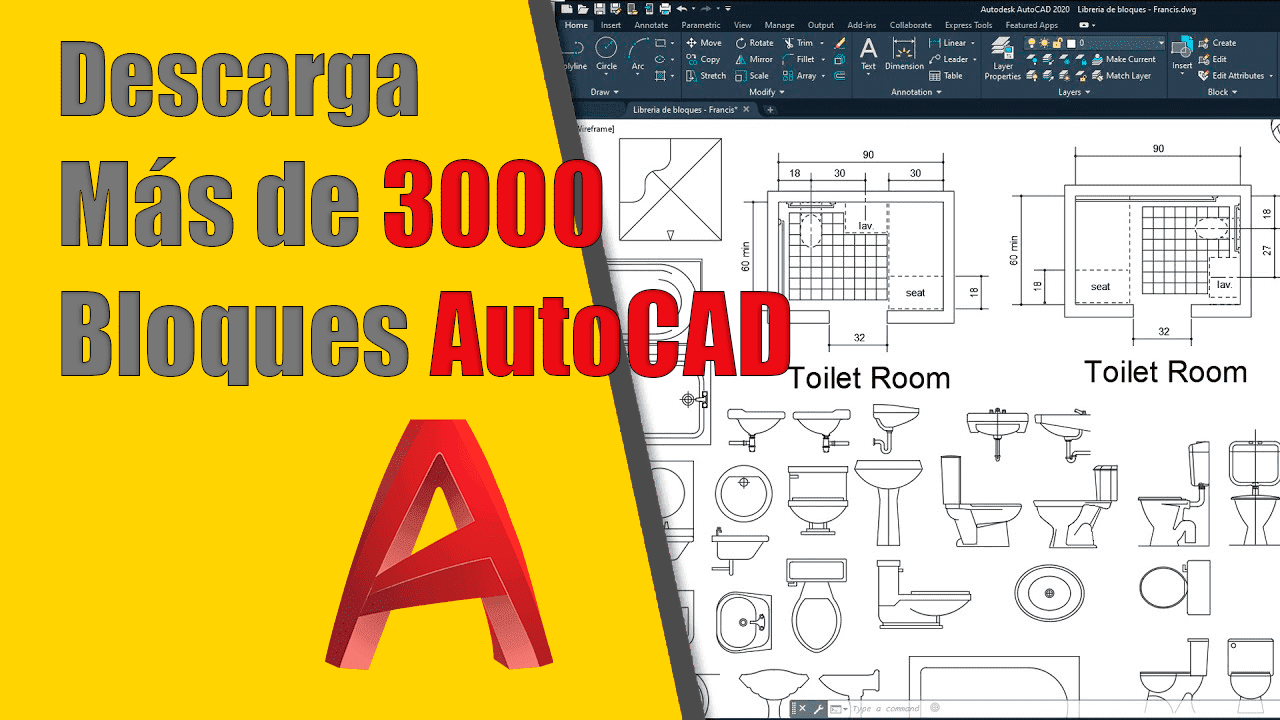This screenshot has height=720, width=1280.
Task: Switch to the Insert ribbon tab
Action: point(610,25)
